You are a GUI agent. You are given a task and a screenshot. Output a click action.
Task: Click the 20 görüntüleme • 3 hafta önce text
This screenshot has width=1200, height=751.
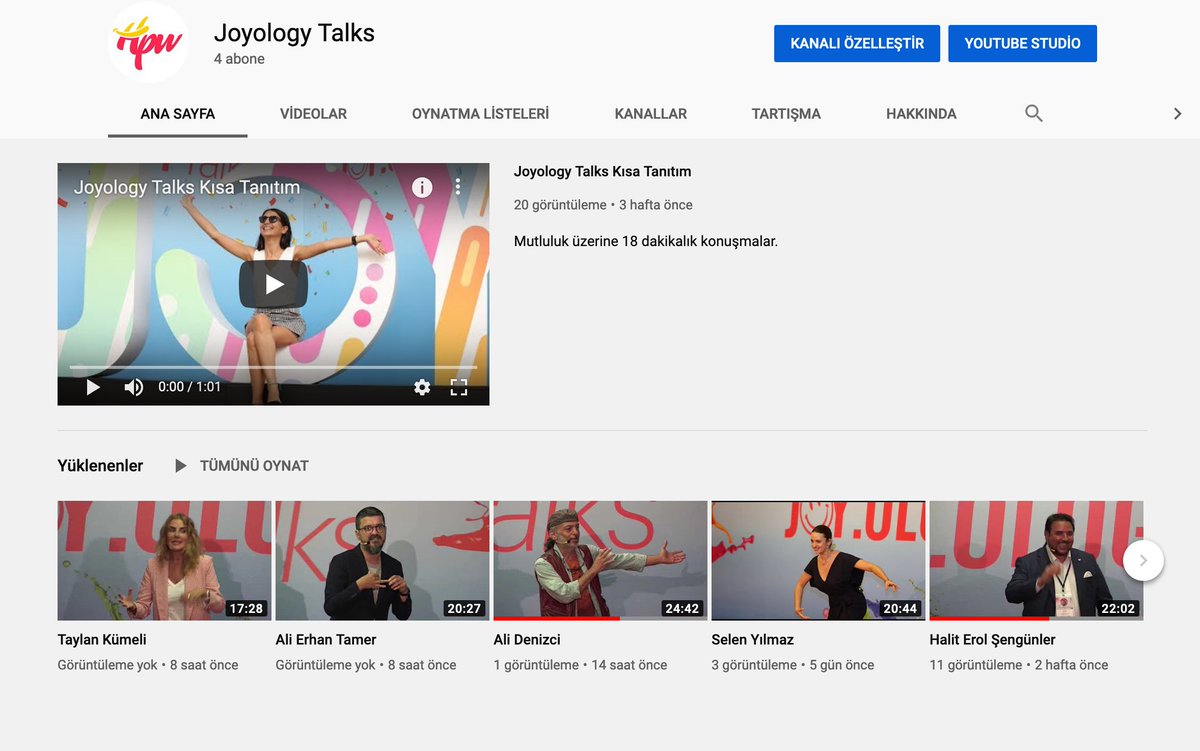603,205
